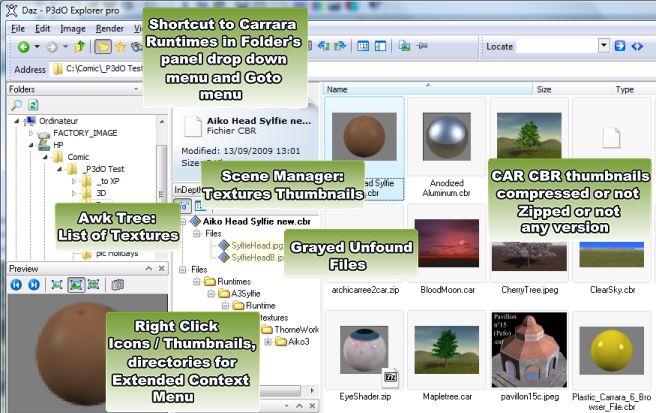This screenshot has width=656, height=413.
Task: Collapse the Runtimes folder node
Action: tap(196, 282)
